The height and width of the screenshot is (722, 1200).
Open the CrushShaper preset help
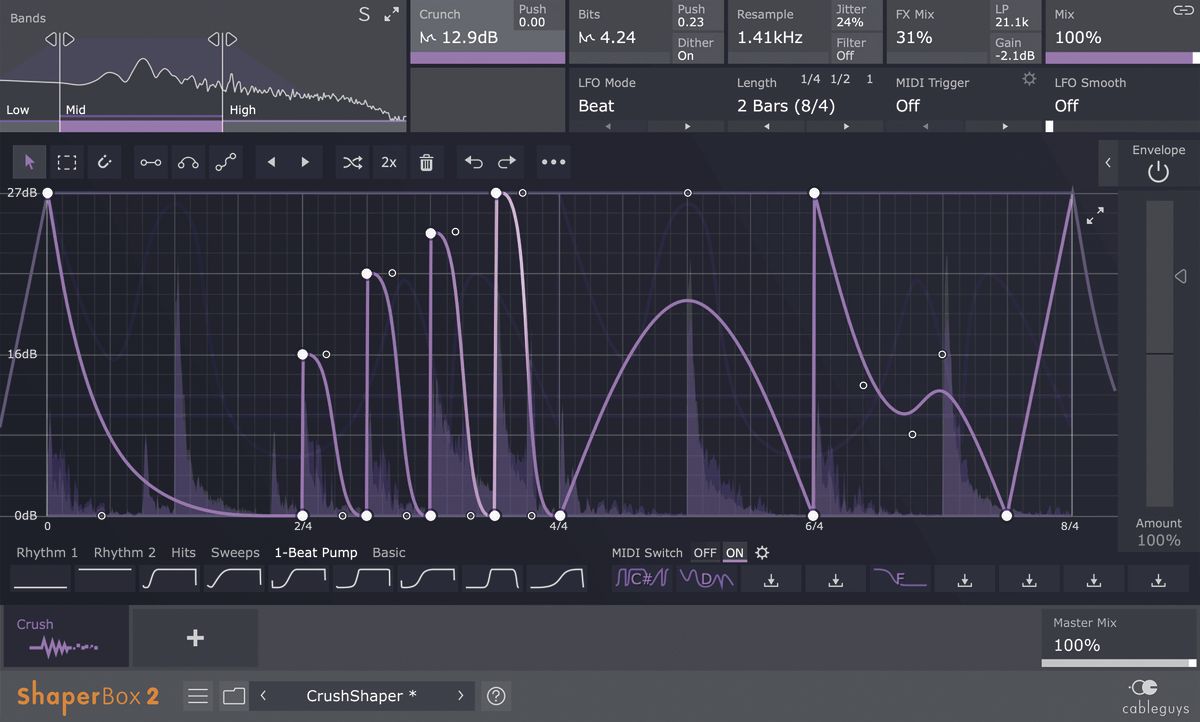click(496, 695)
